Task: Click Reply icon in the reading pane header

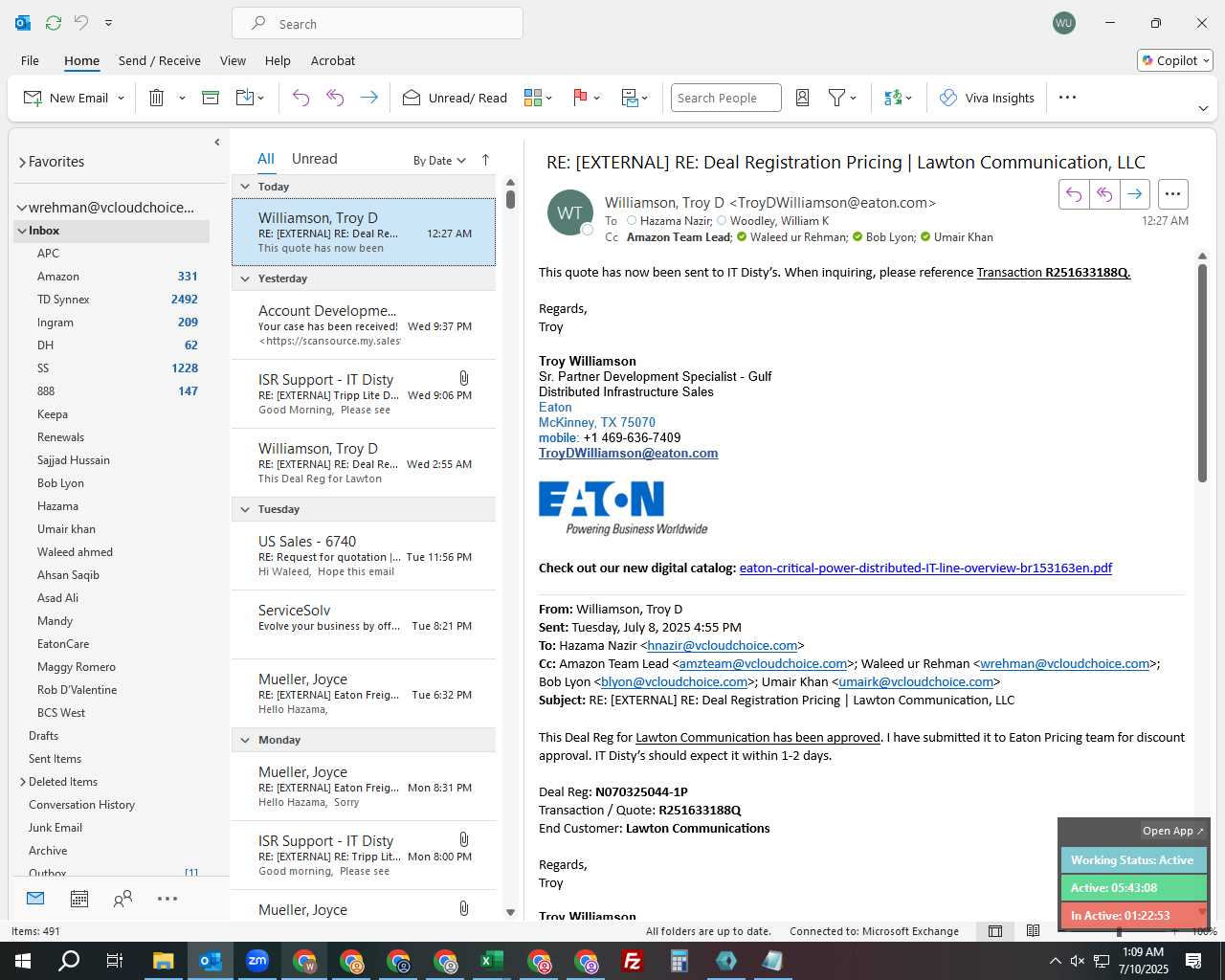Action: pos(1074,194)
